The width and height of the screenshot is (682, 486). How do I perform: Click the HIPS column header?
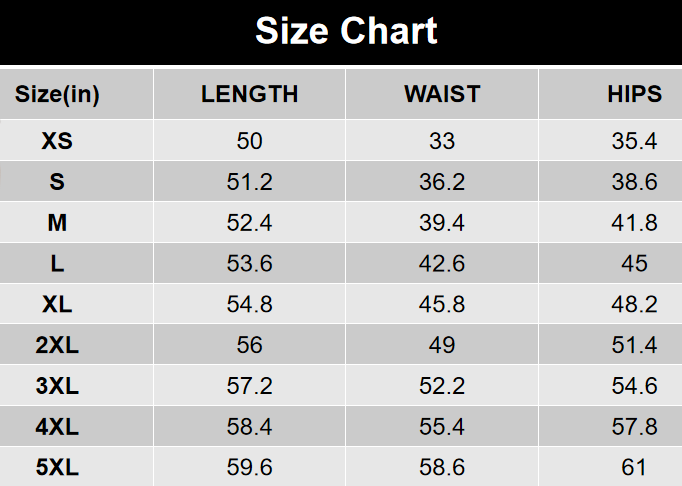634,95
